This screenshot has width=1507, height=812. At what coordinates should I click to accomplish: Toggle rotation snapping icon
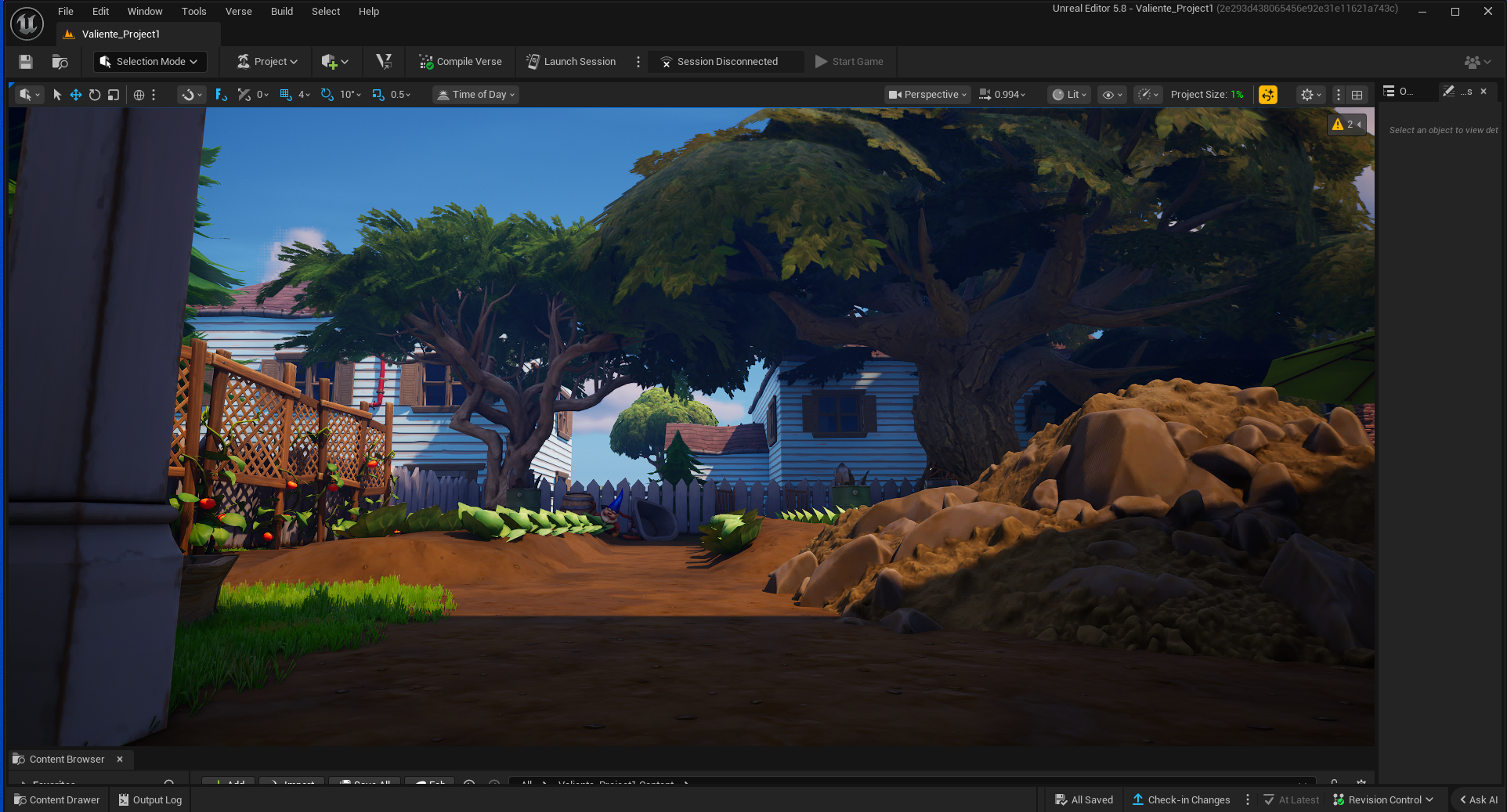coord(327,95)
